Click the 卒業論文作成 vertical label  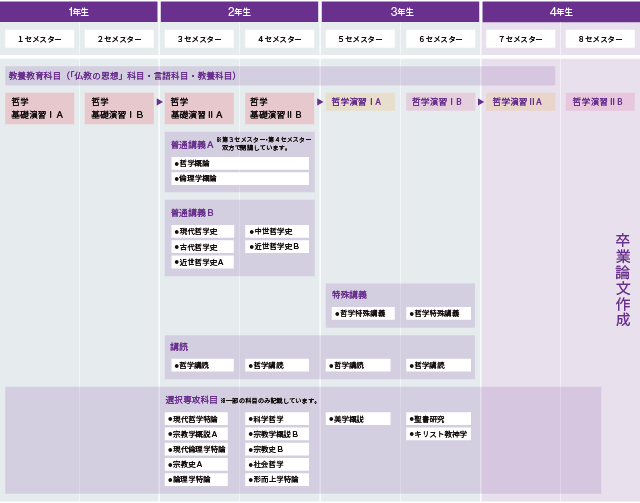(x=623, y=280)
